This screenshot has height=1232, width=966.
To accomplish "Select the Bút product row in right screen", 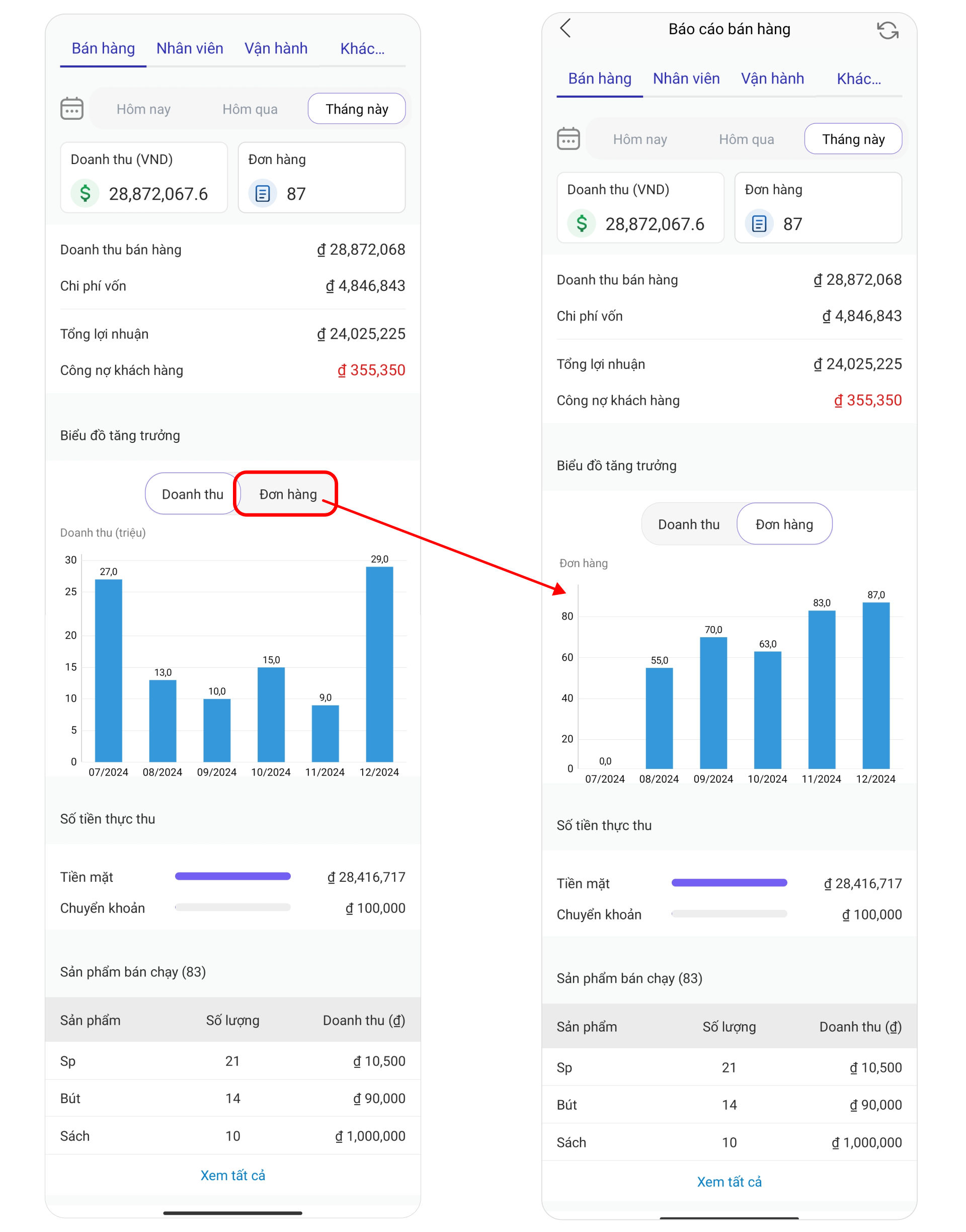I will point(730,1105).
